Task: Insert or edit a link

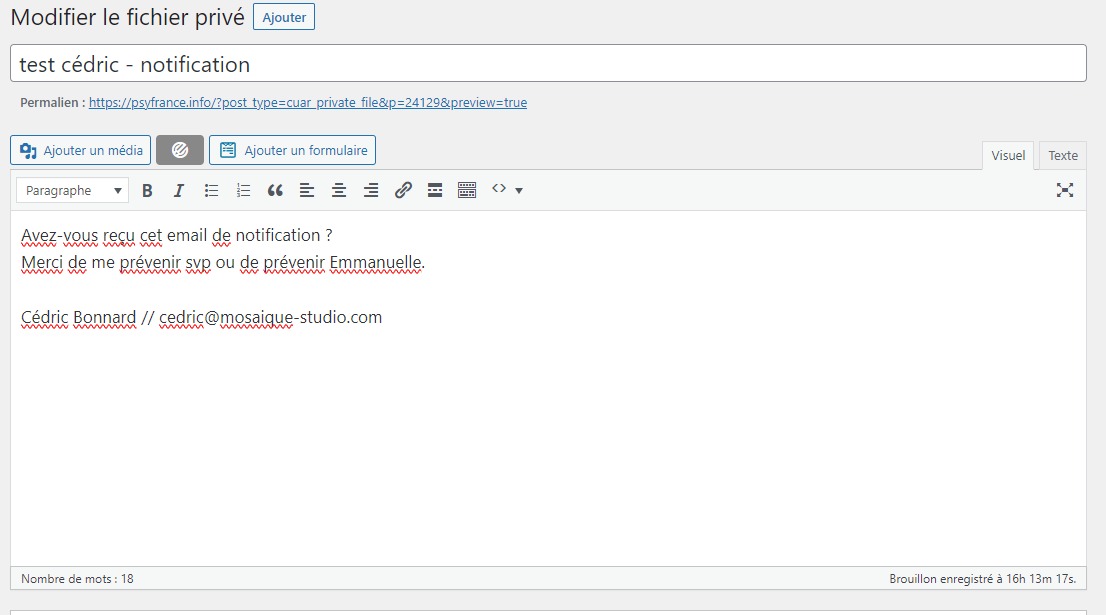Action: 403,190
